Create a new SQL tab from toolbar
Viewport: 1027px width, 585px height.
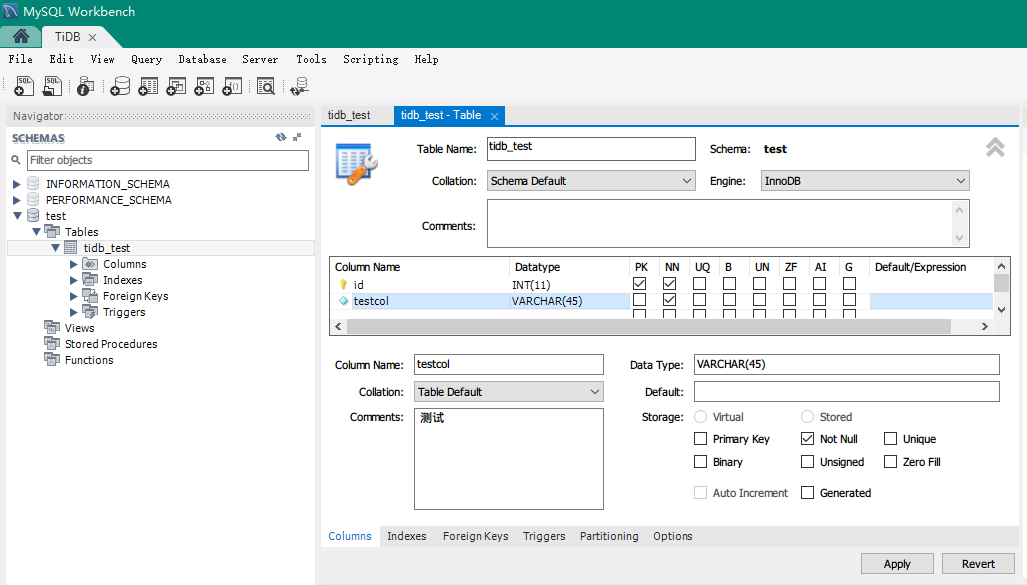(x=24, y=86)
